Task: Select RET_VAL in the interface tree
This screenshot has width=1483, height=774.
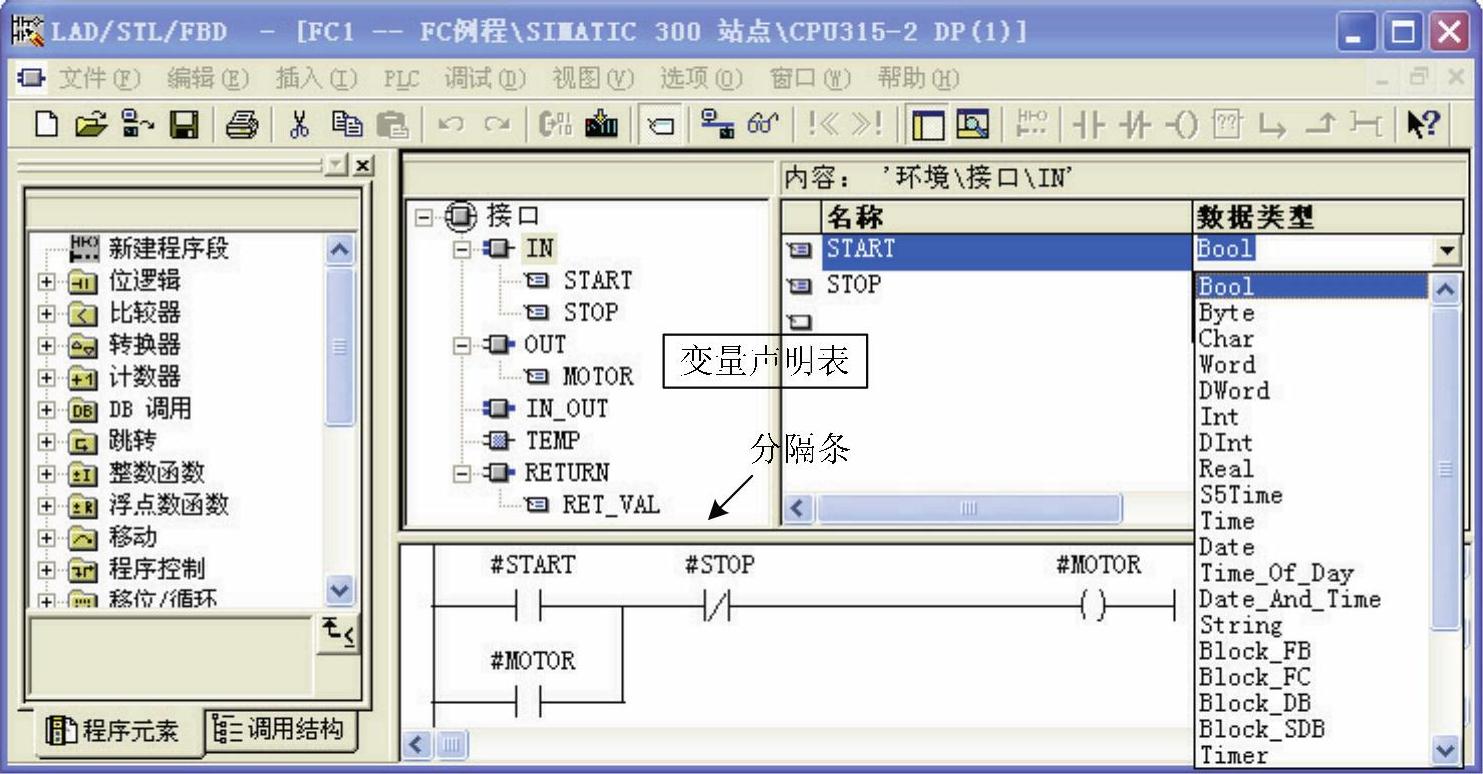Action: pyautogui.click(x=611, y=504)
